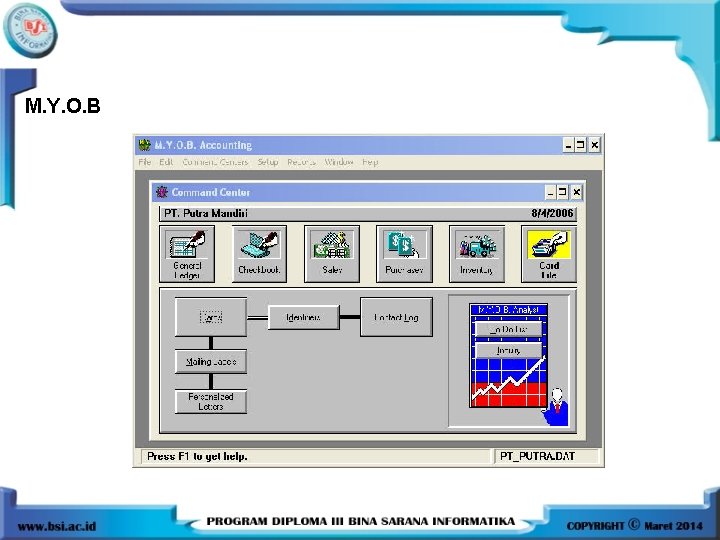720x540 pixels.
Task: Close the Command Center window
Action: pos(576,192)
